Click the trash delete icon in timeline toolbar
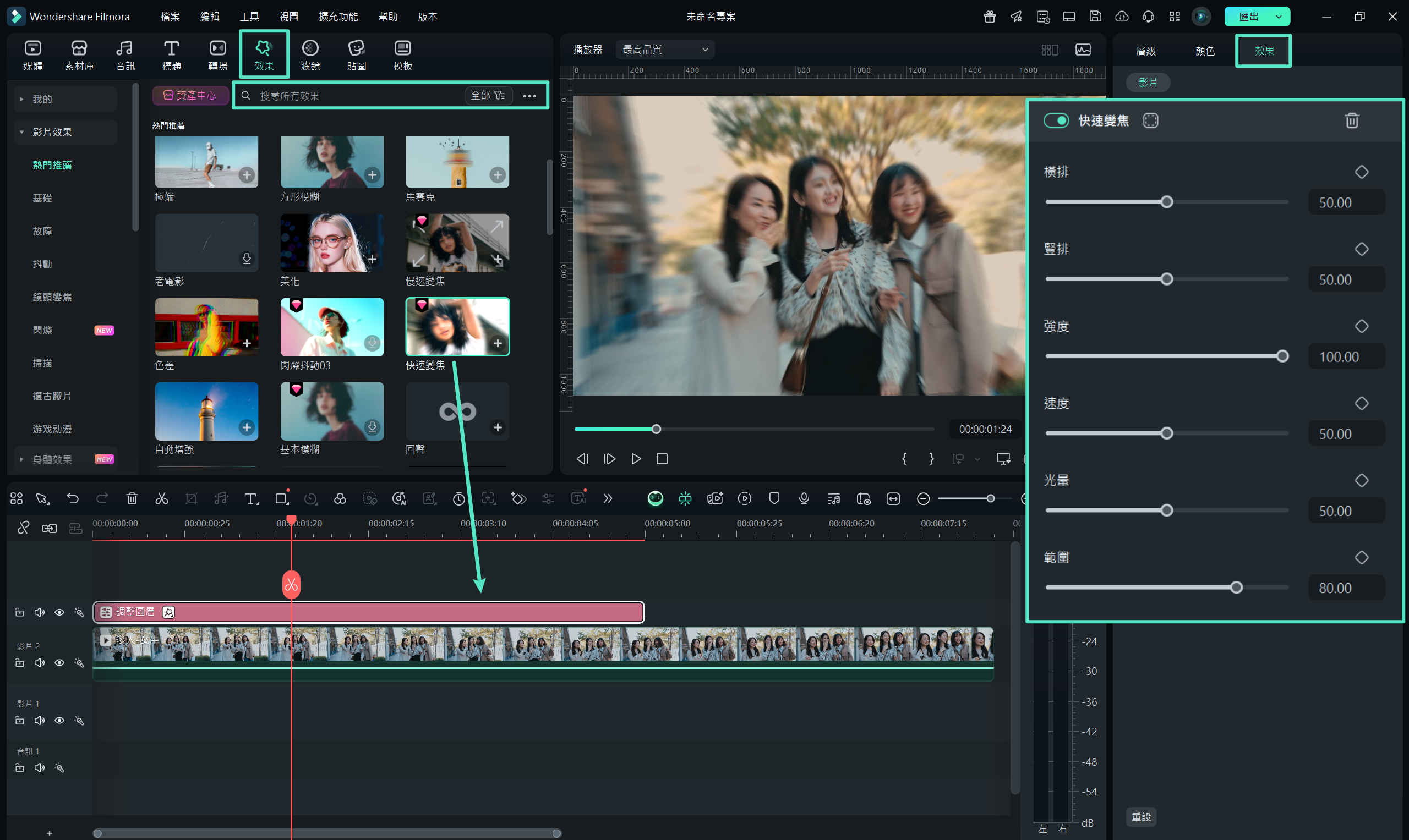The width and height of the screenshot is (1409, 840). coord(132,498)
